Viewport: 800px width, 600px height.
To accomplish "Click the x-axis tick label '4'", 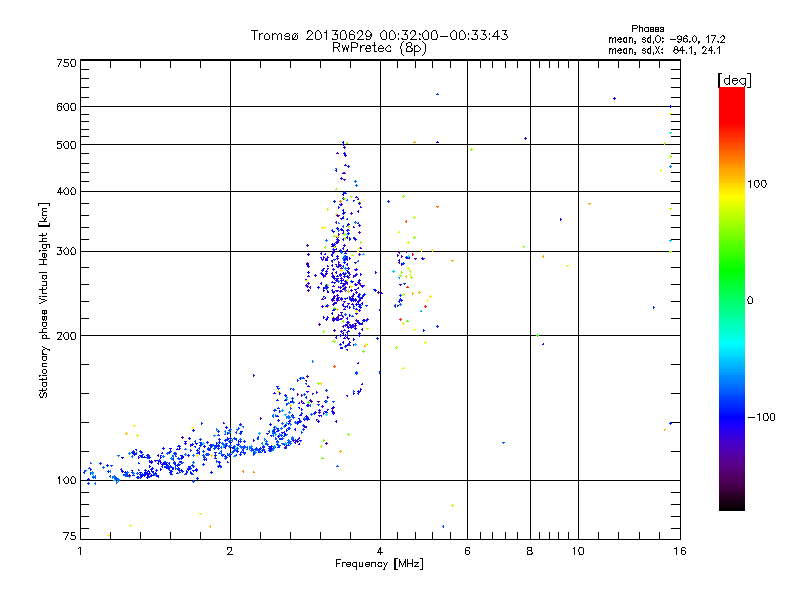I will click(x=380, y=551).
